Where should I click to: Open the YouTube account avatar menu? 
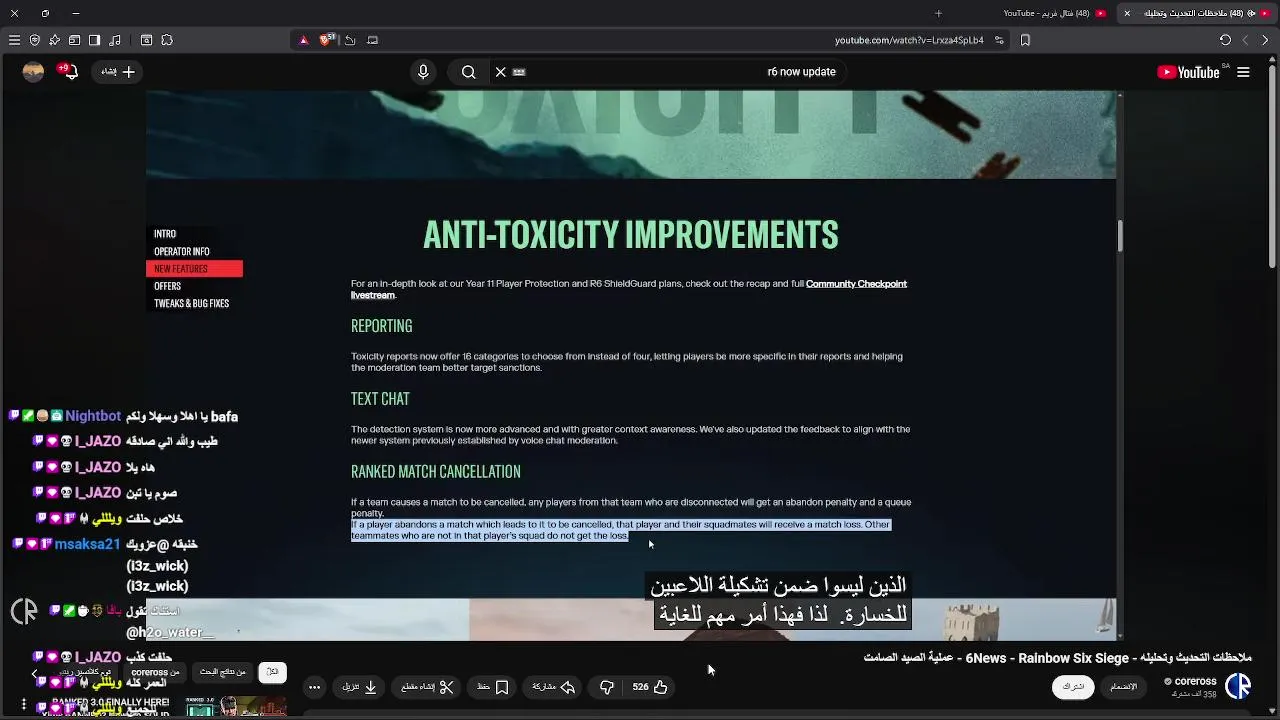[x=33, y=72]
